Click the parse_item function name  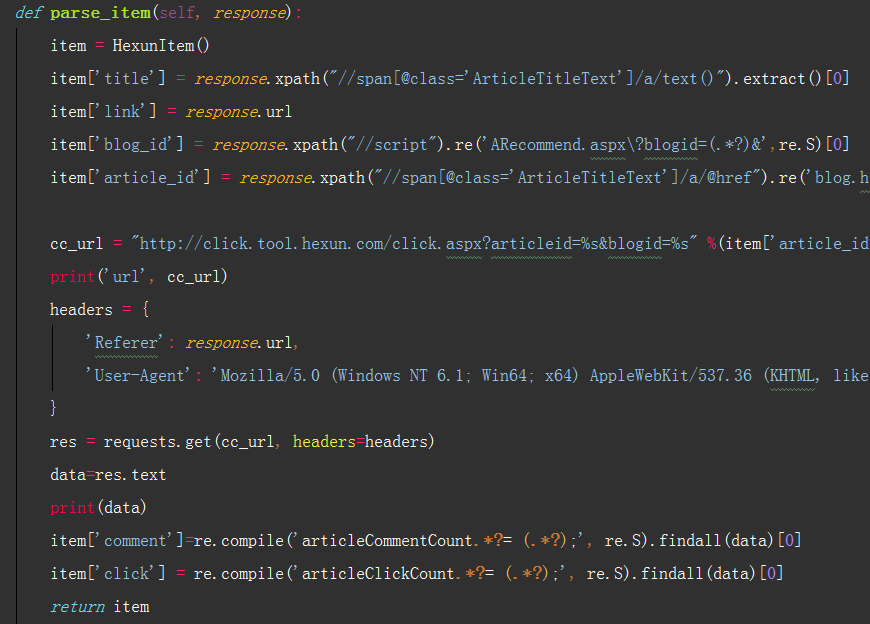(100, 13)
